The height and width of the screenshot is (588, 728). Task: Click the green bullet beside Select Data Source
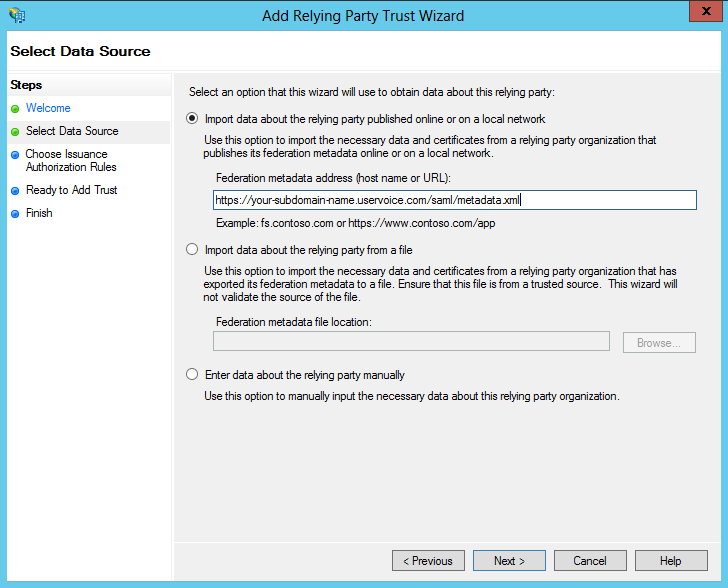tap(15, 132)
